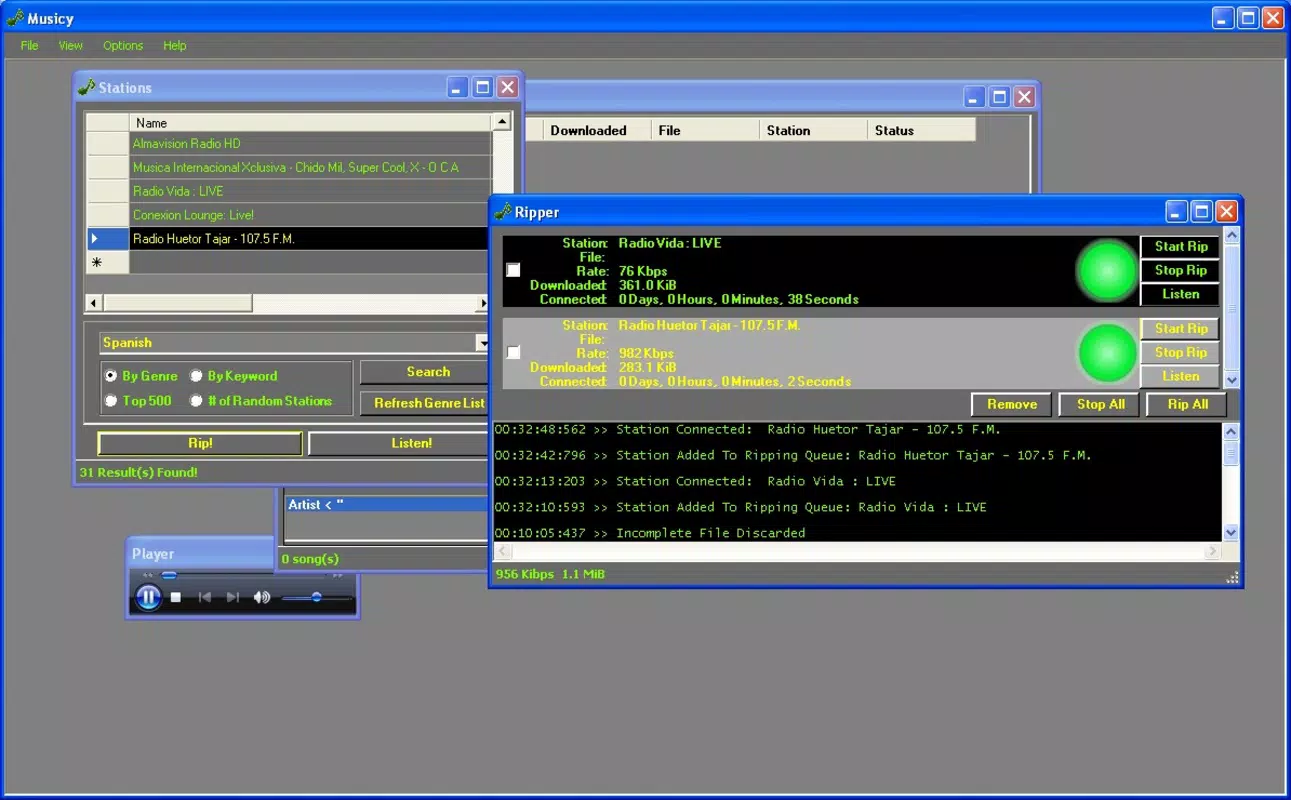Tick the checkbox for Radio Vida ripper entry

[513, 270]
